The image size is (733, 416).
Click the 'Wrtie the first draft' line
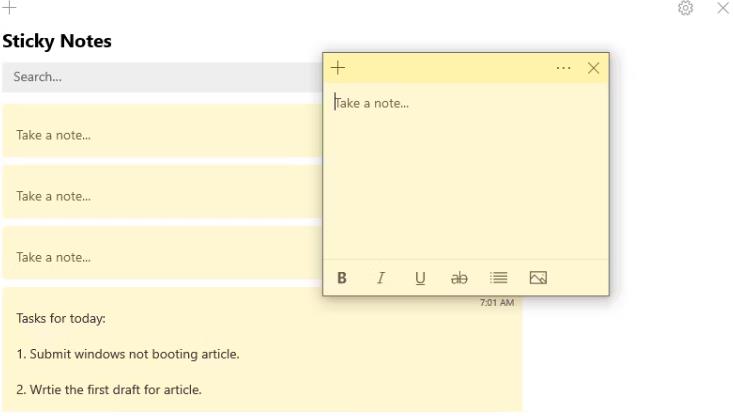109,390
